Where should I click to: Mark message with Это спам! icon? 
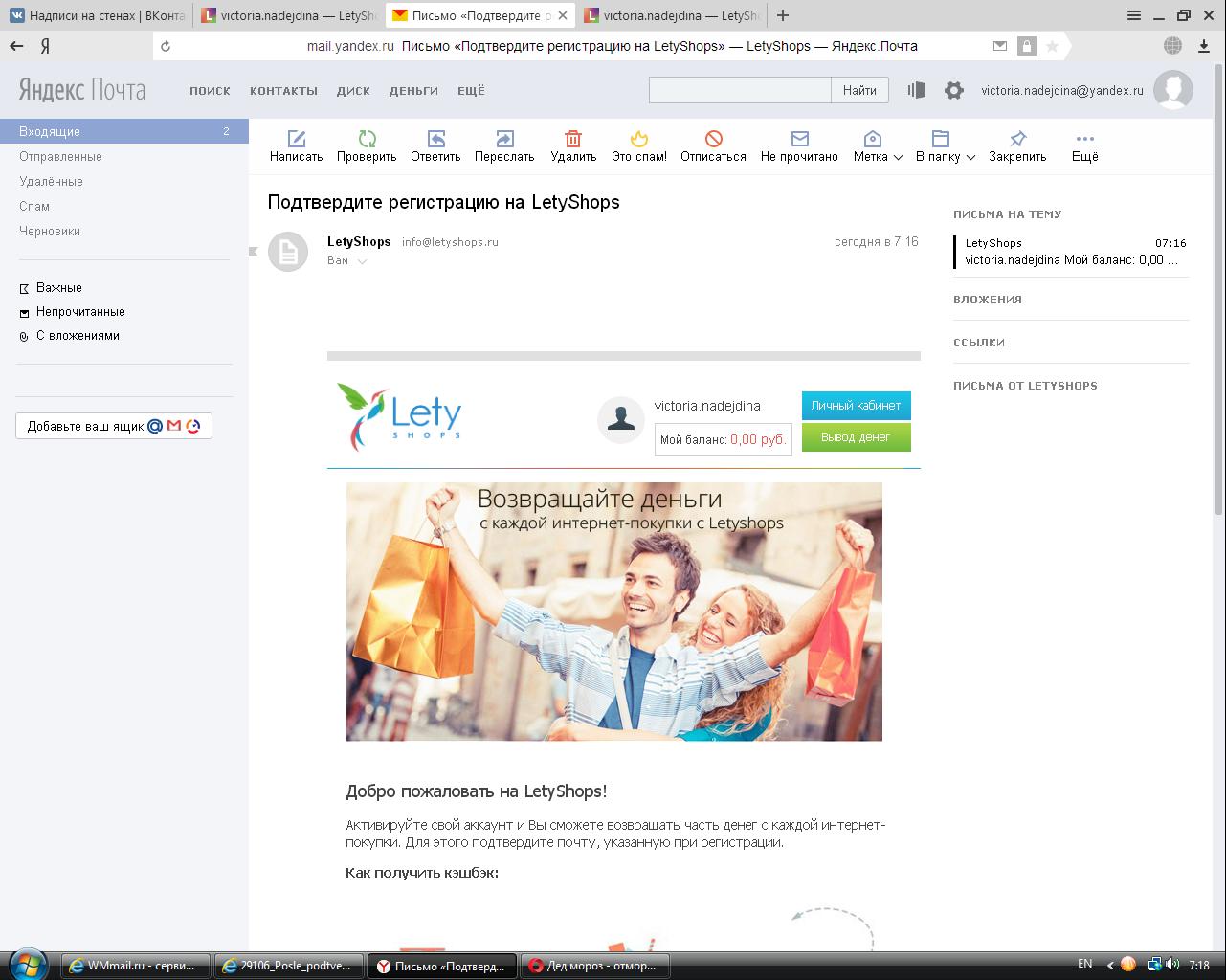(x=639, y=139)
